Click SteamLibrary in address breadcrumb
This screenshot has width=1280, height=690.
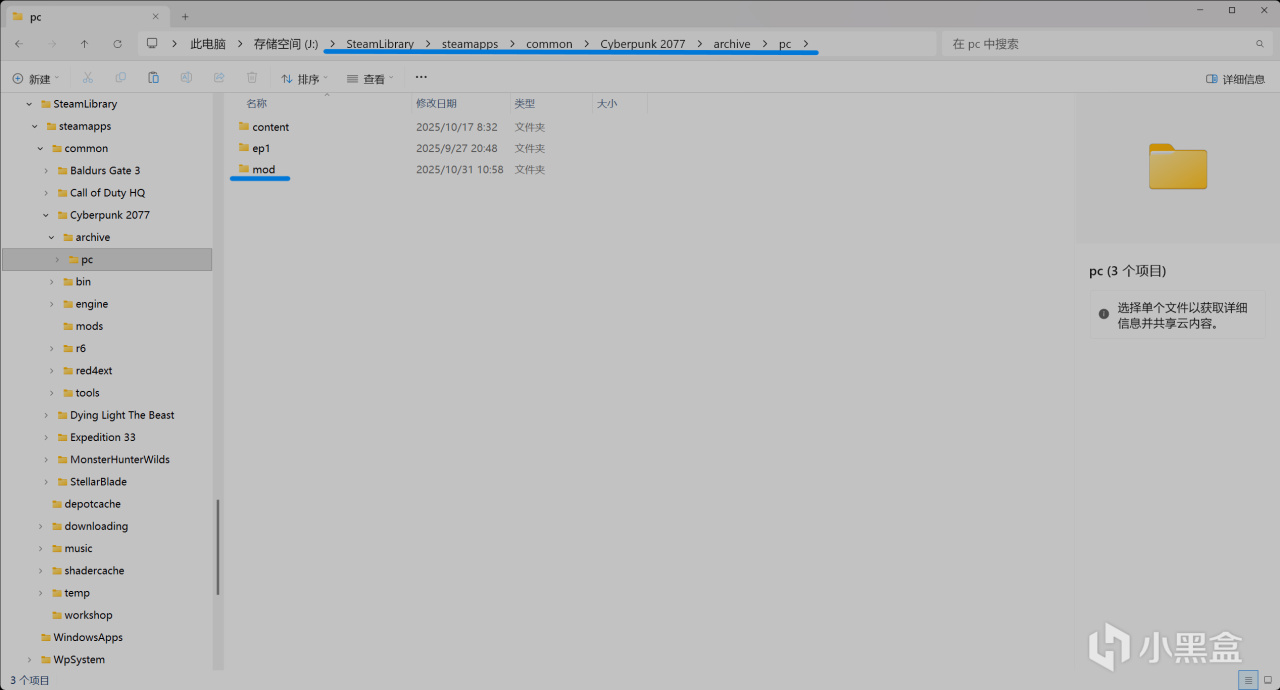380,44
